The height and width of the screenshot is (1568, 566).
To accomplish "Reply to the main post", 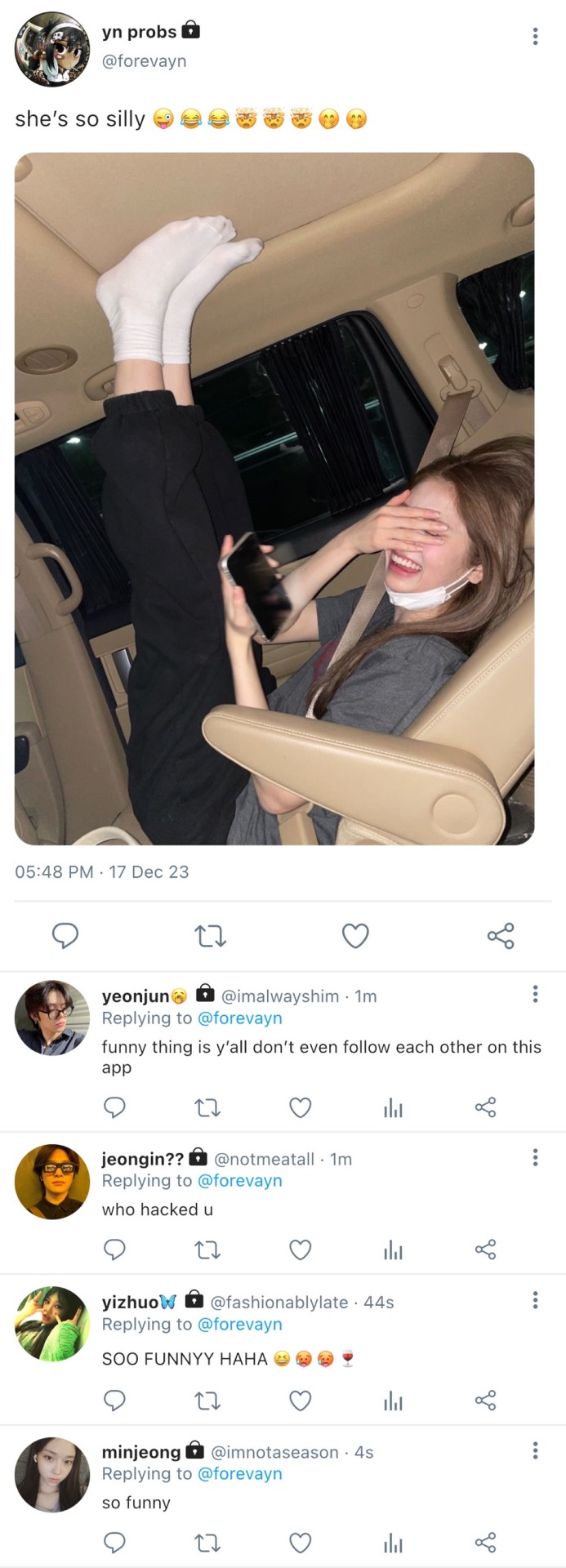I will [x=65, y=936].
